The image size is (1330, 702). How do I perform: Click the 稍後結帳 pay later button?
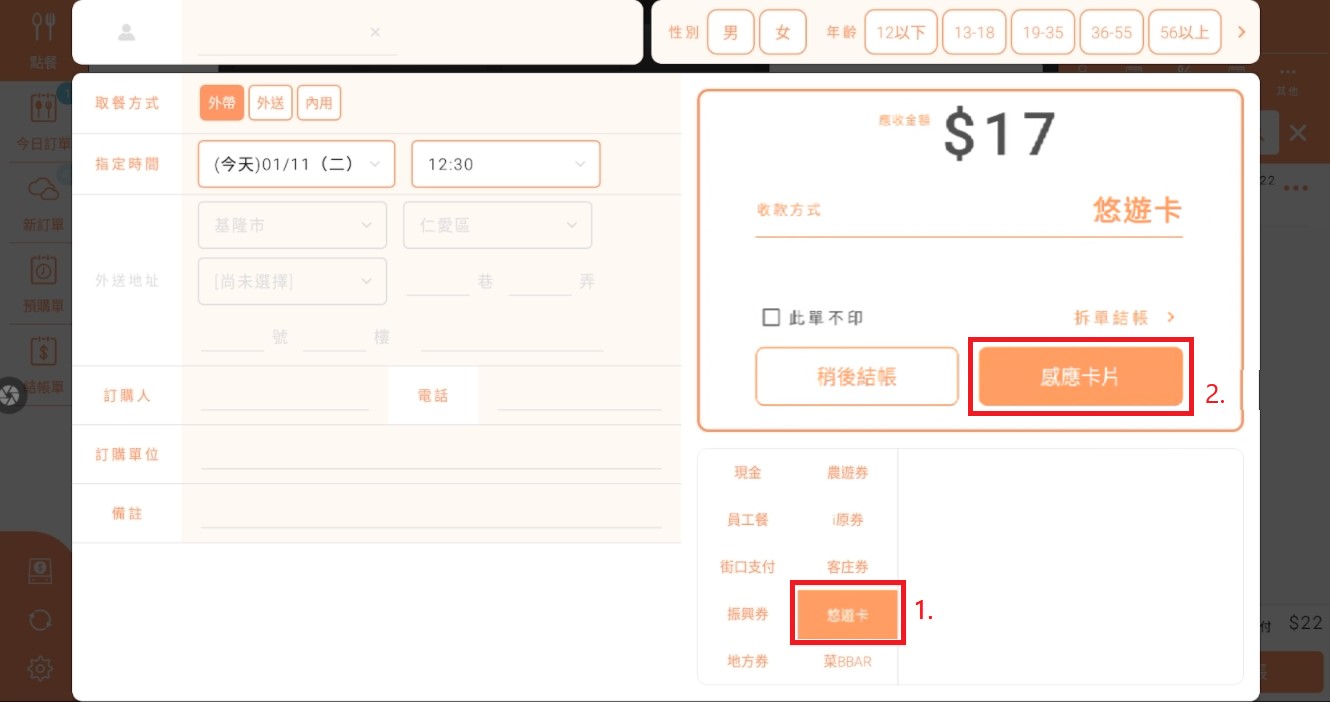tap(856, 376)
